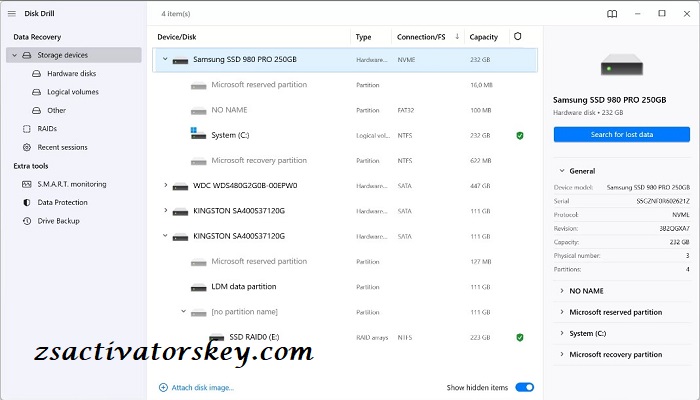This screenshot has height=400, width=700.
Task: Click the NVME connection cell
Action: pyautogui.click(x=406, y=60)
